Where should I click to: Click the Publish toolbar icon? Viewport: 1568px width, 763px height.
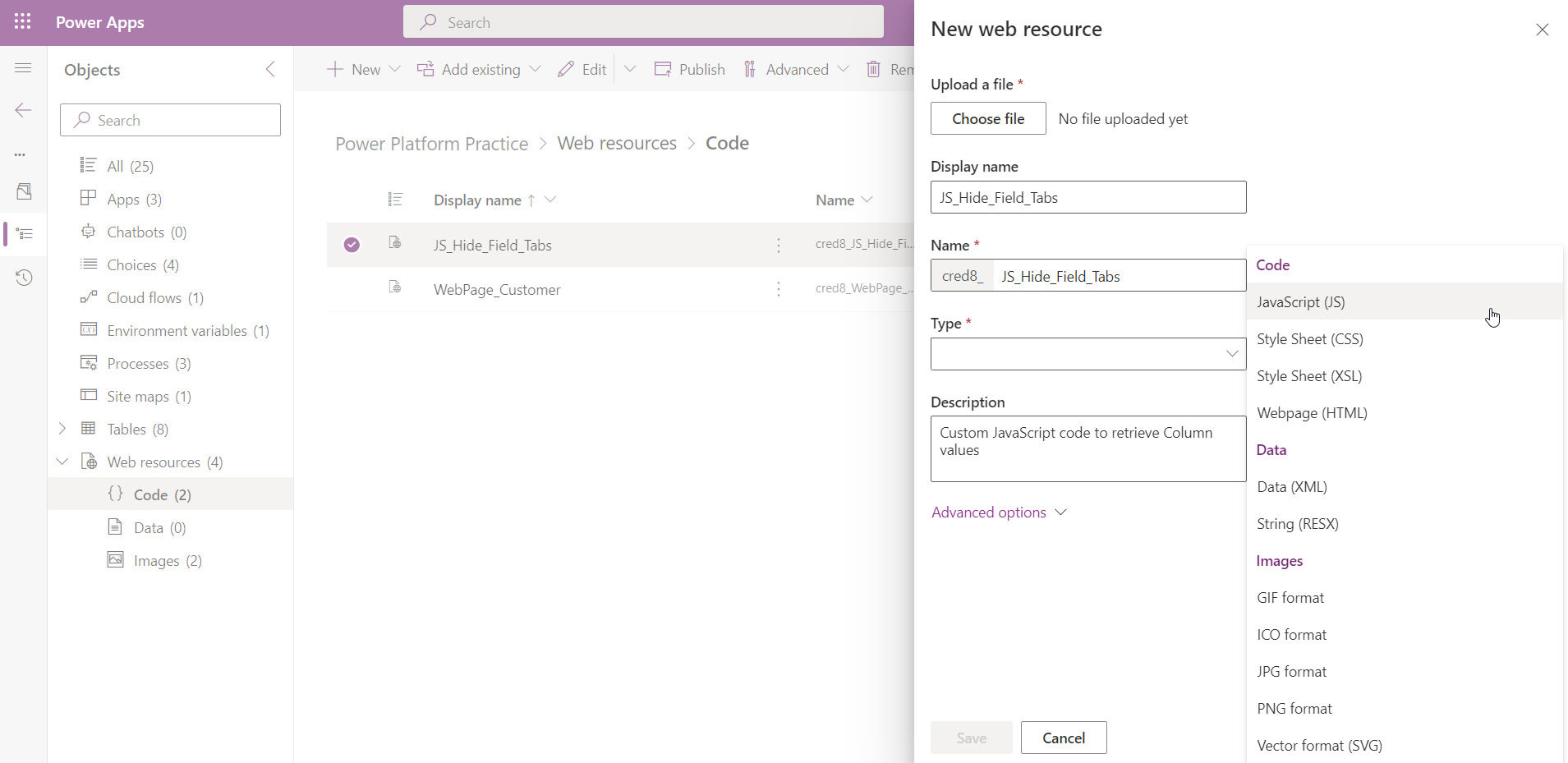pyautogui.click(x=663, y=70)
